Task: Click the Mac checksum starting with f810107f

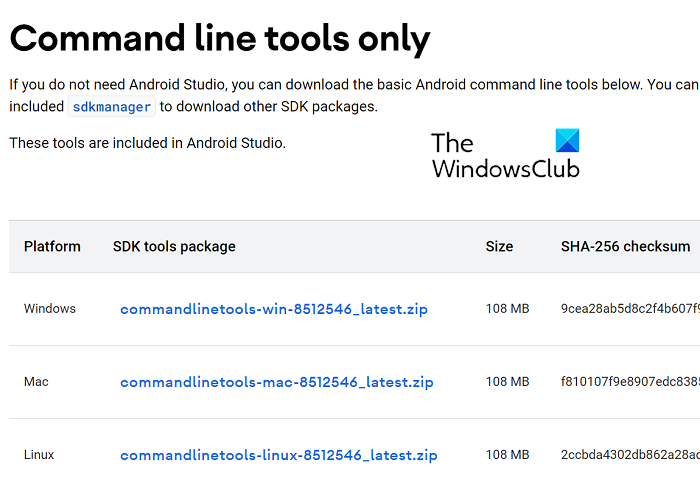Action: coord(629,382)
